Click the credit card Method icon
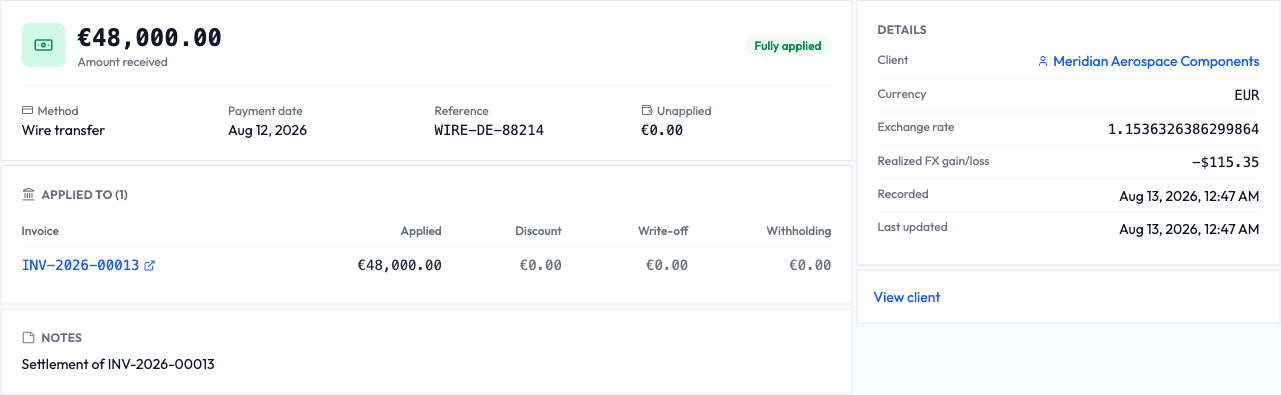The width and height of the screenshot is (1281, 395). coord(27,111)
